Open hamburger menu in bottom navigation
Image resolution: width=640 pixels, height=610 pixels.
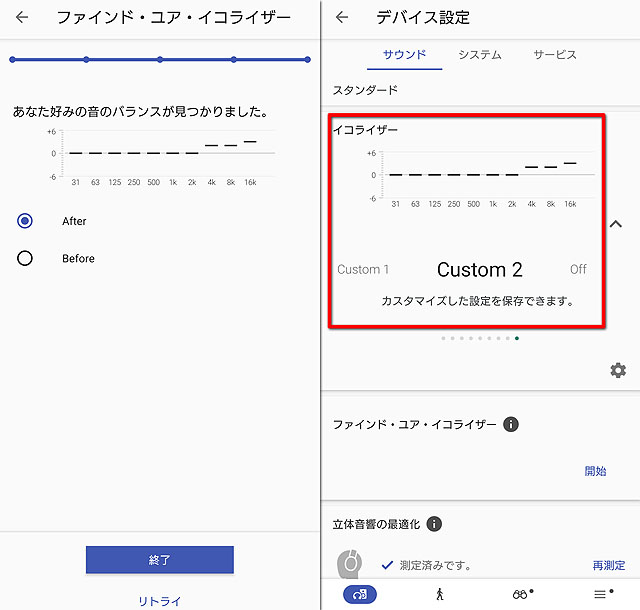click(x=601, y=594)
